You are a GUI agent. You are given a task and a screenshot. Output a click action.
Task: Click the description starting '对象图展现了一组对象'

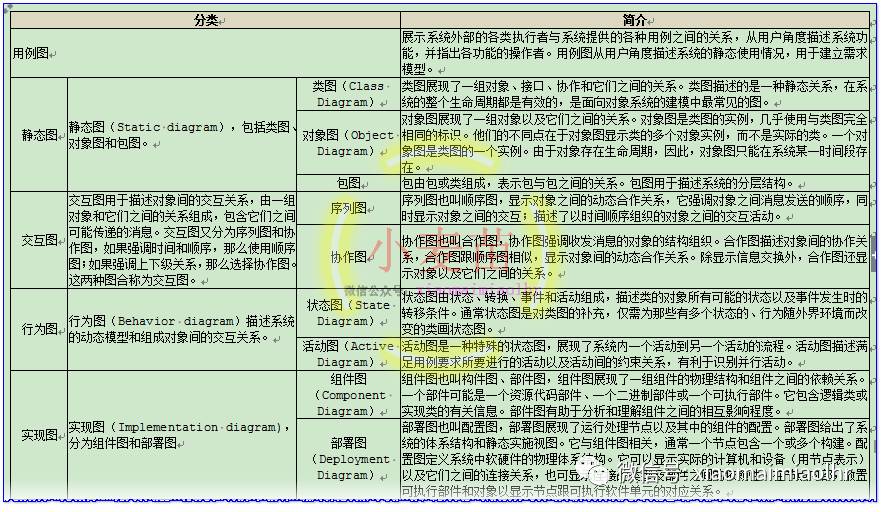[635, 143]
